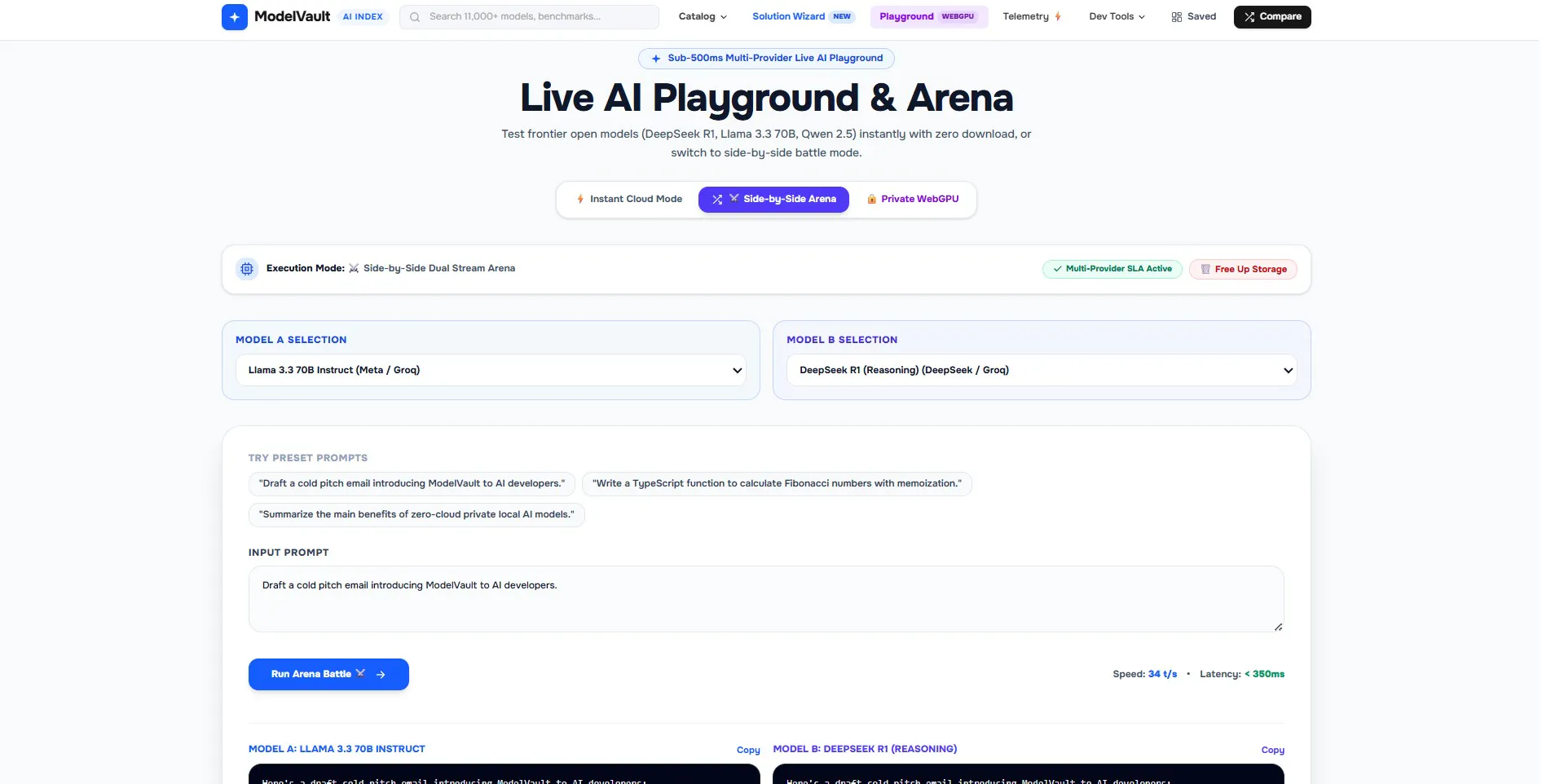The image size is (1542, 784).
Task: Open the Solution Wizard page
Action: [x=803, y=16]
